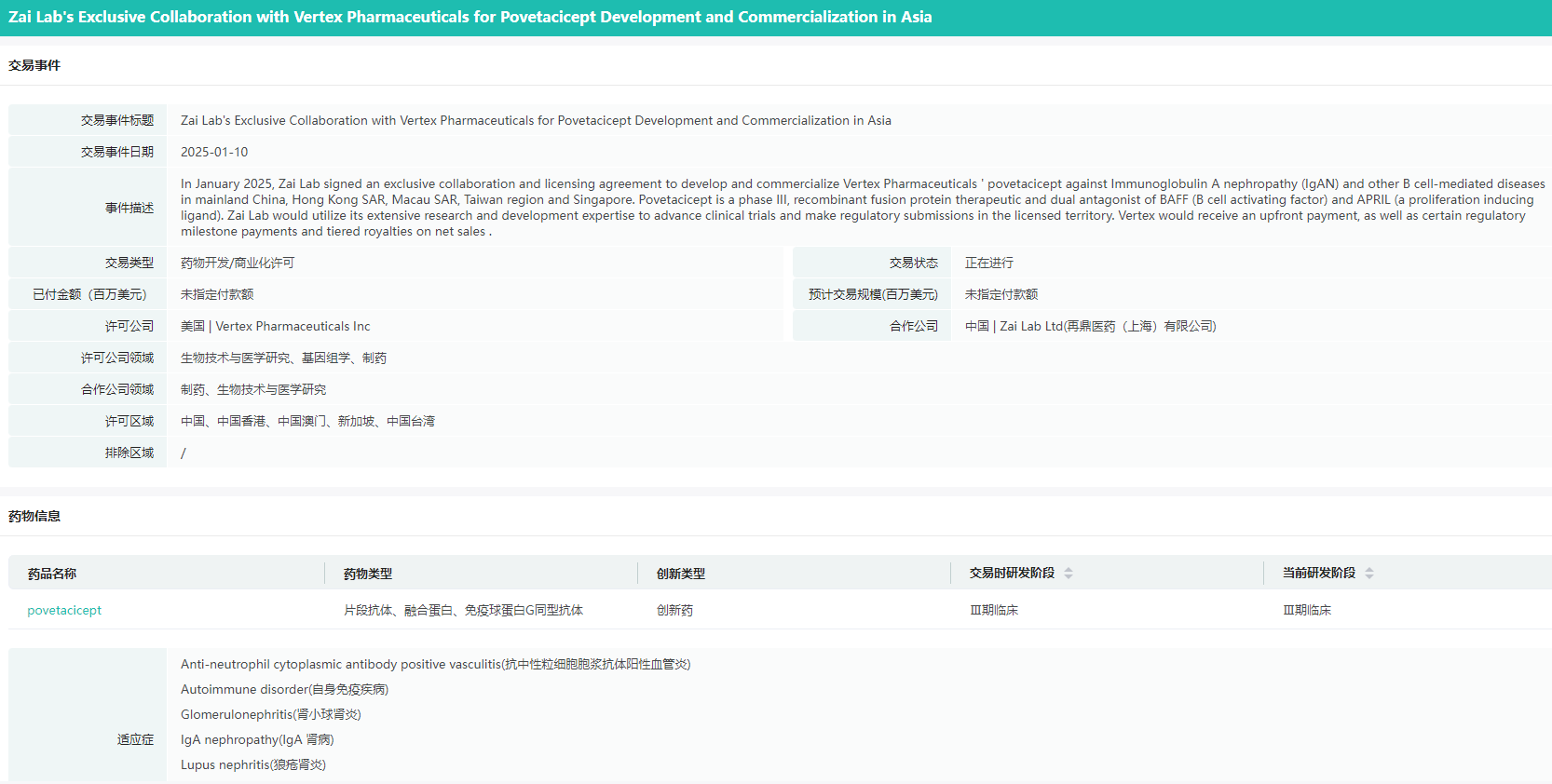The width and height of the screenshot is (1552, 784).
Task: Click the event description paragraph text
Action: click(x=863, y=208)
